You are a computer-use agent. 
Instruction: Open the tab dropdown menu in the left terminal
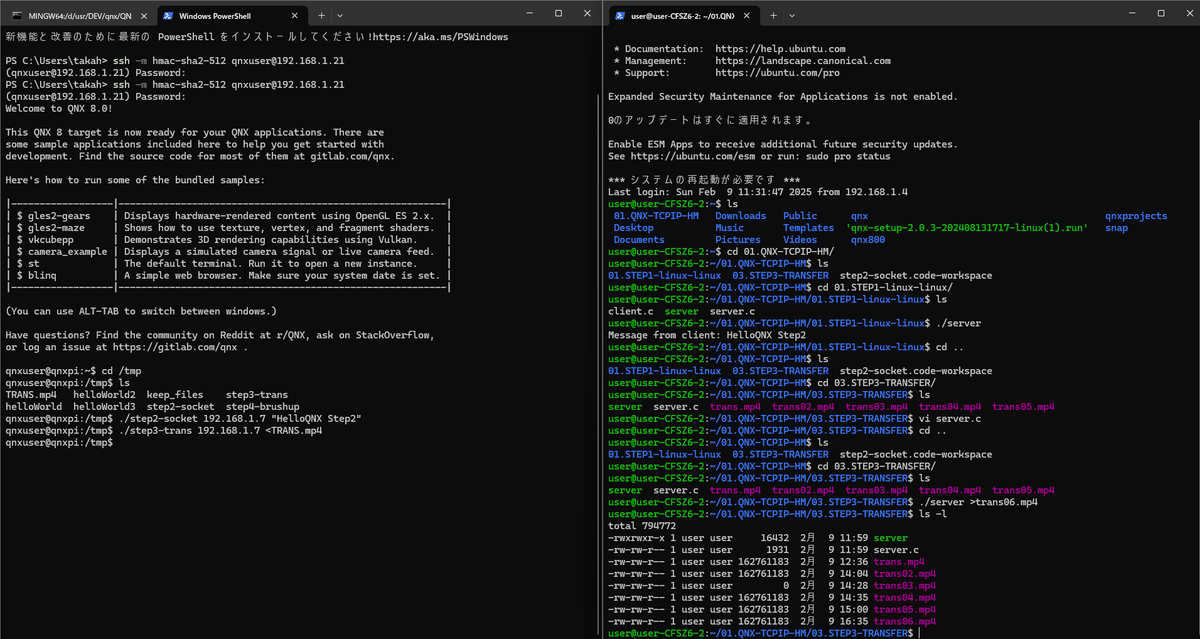coord(340,16)
